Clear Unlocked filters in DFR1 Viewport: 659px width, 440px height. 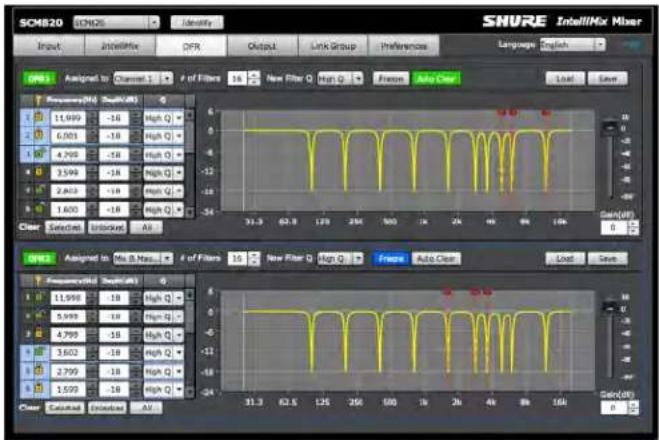tap(107, 227)
